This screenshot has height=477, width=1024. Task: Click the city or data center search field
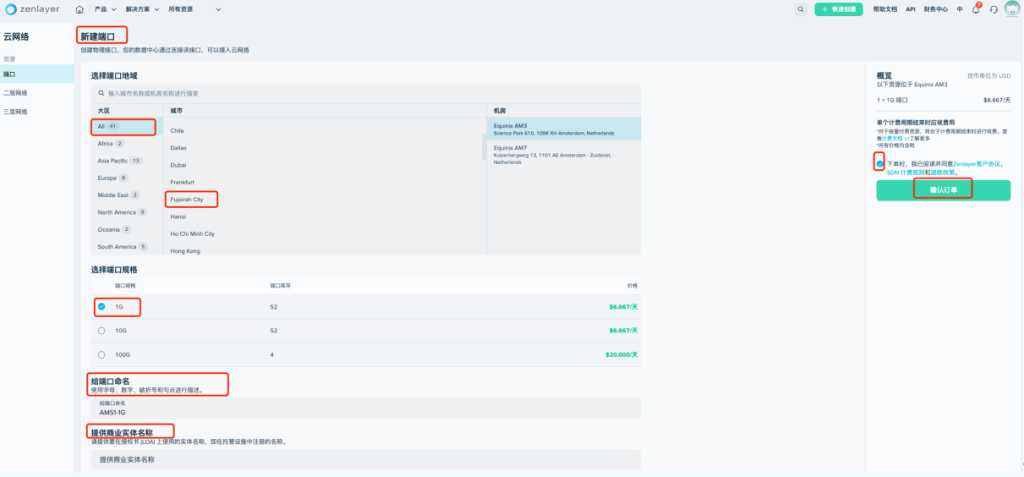[365, 93]
